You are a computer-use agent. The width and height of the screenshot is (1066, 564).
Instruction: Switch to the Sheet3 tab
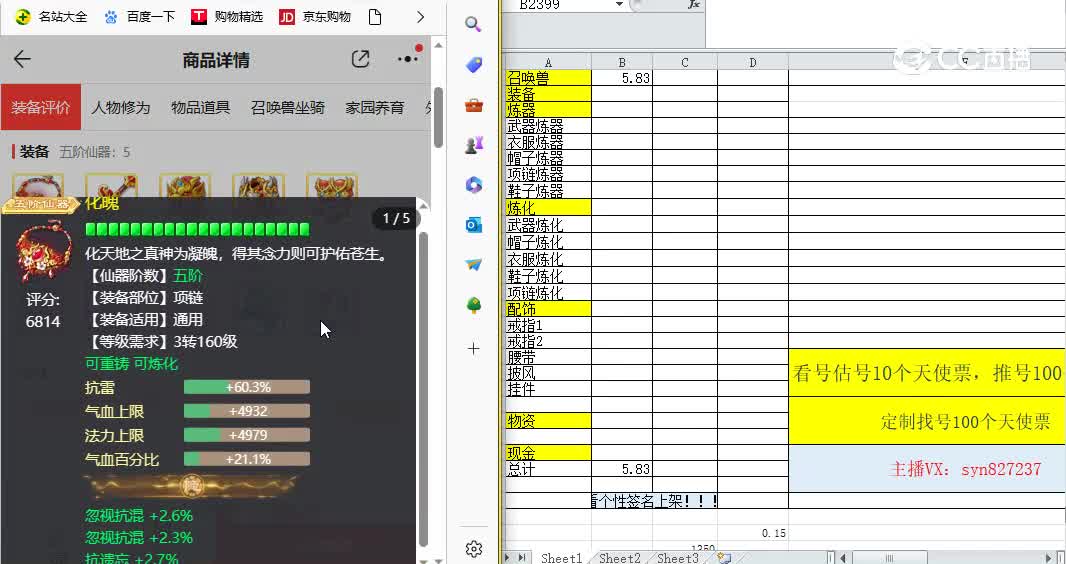point(678,558)
